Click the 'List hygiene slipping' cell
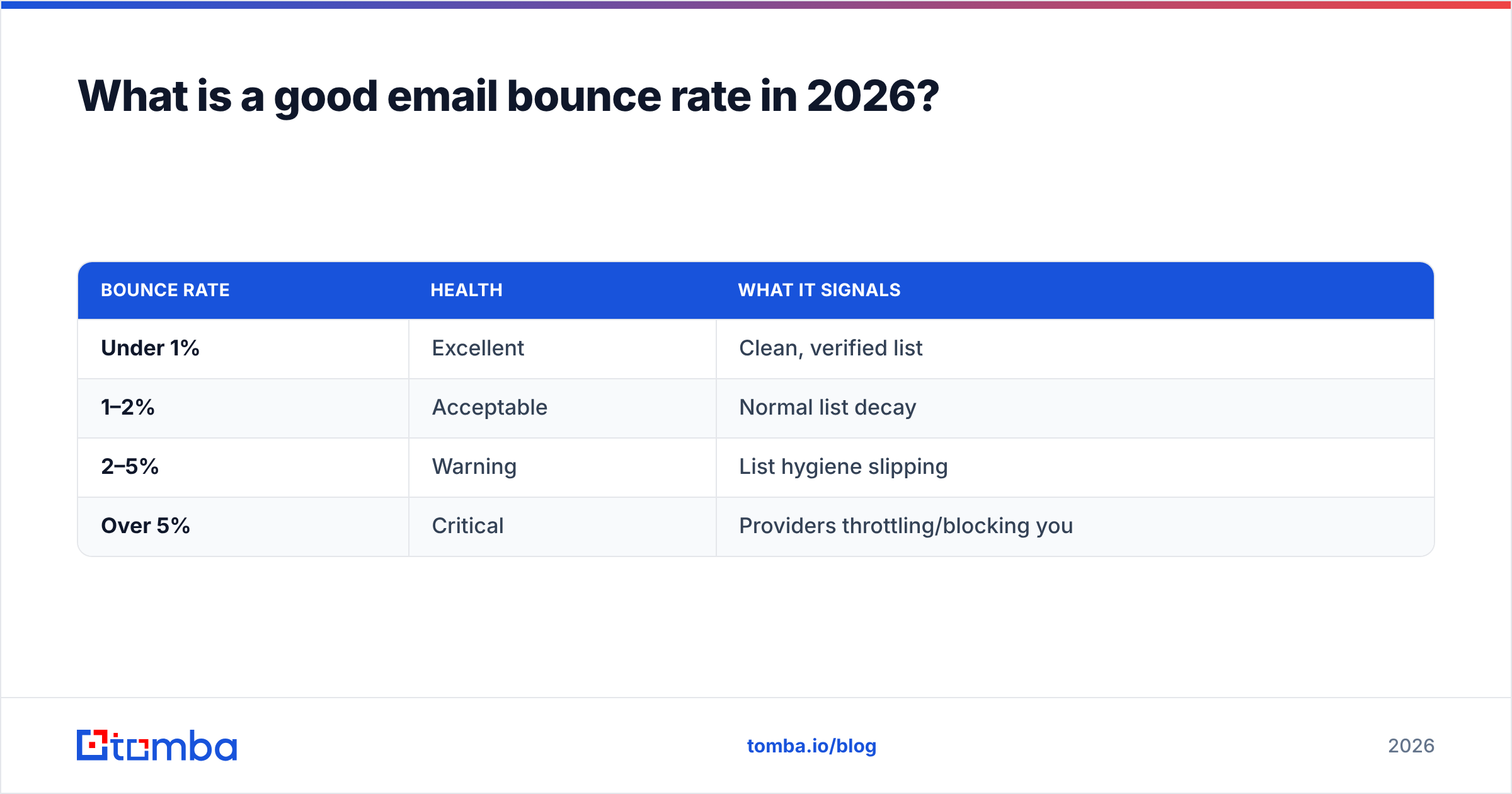The image size is (1512, 794). point(1075,467)
